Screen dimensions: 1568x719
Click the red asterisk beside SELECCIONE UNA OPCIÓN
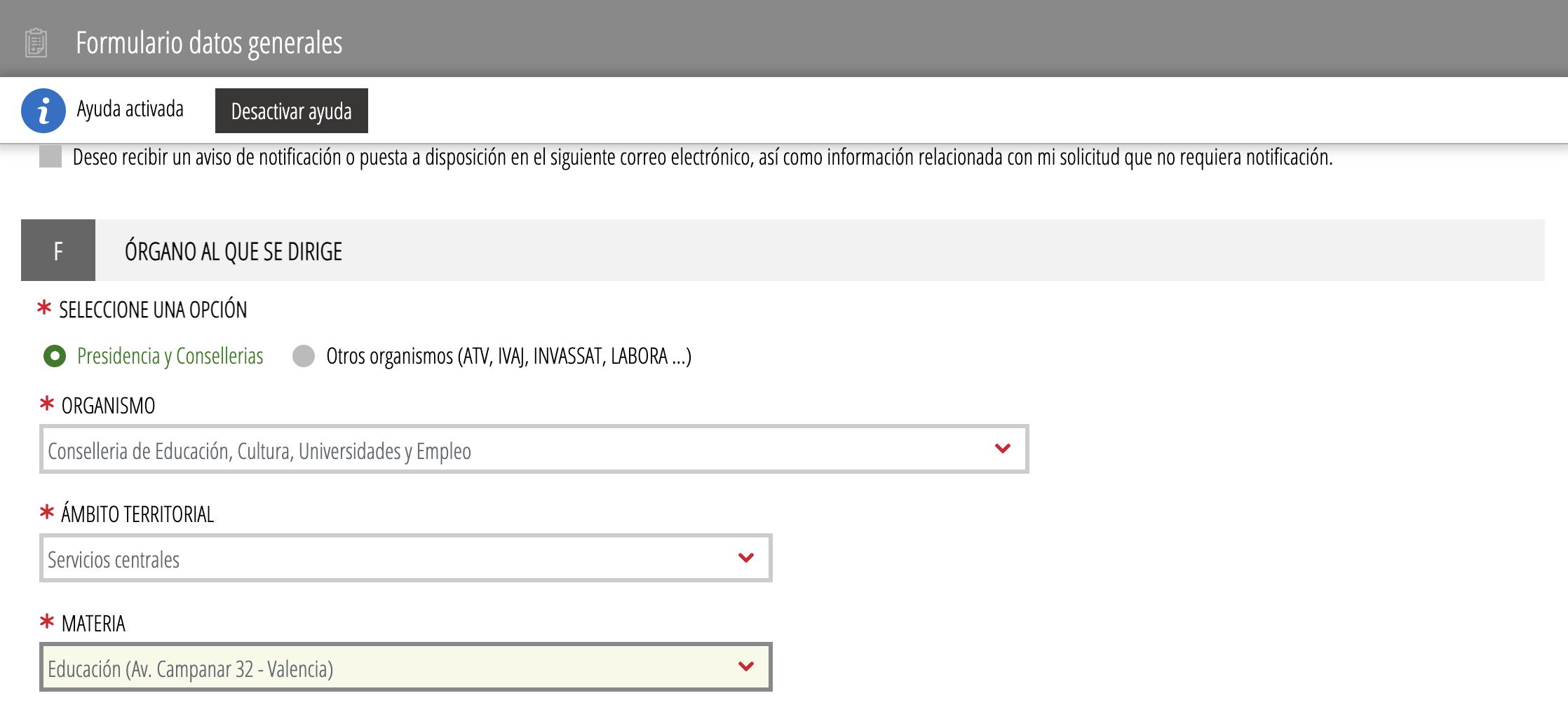tap(44, 308)
